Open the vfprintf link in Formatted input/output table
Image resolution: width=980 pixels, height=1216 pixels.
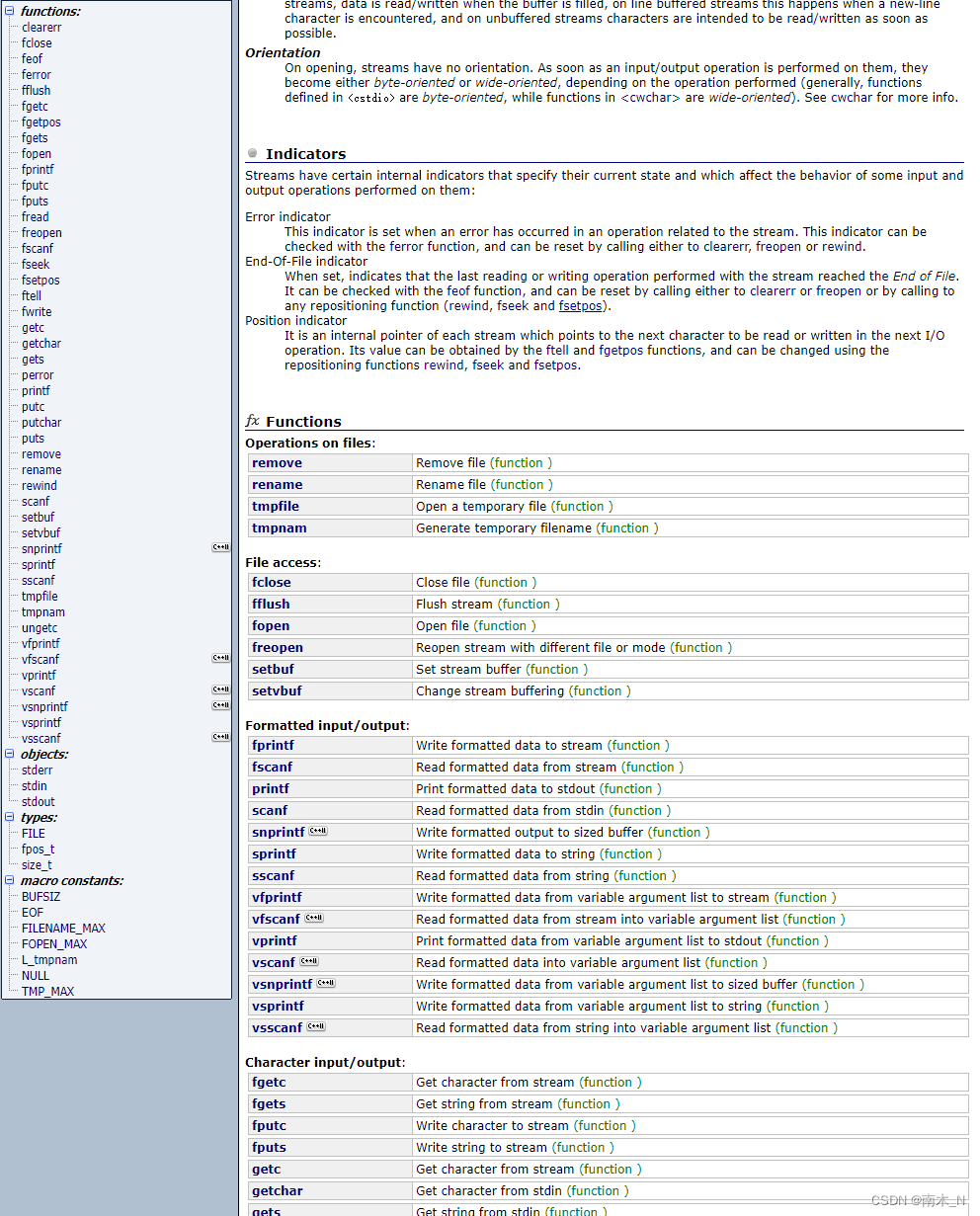[277, 898]
